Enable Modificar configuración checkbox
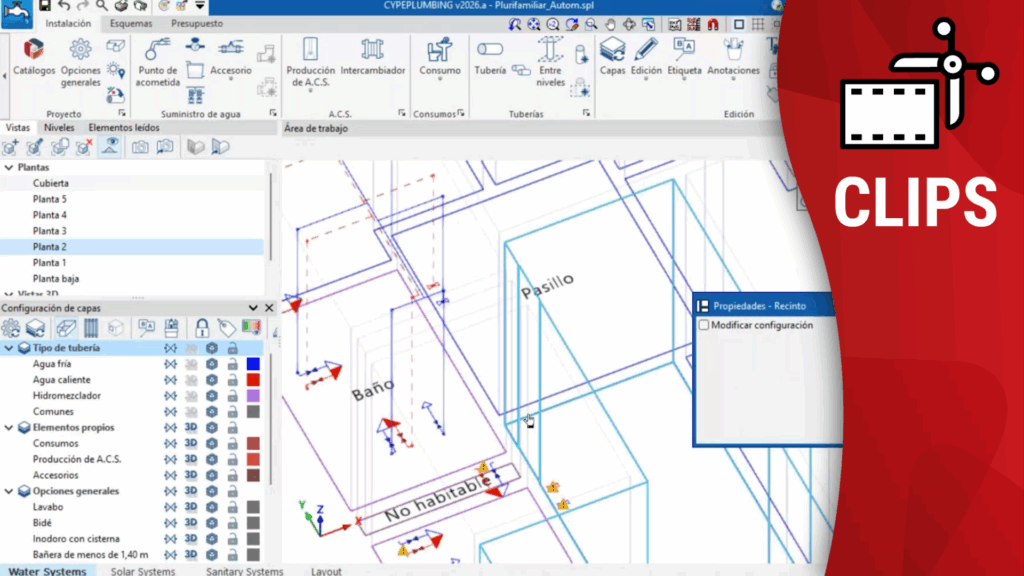The width and height of the screenshot is (1024, 576). [x=704, y=325]
